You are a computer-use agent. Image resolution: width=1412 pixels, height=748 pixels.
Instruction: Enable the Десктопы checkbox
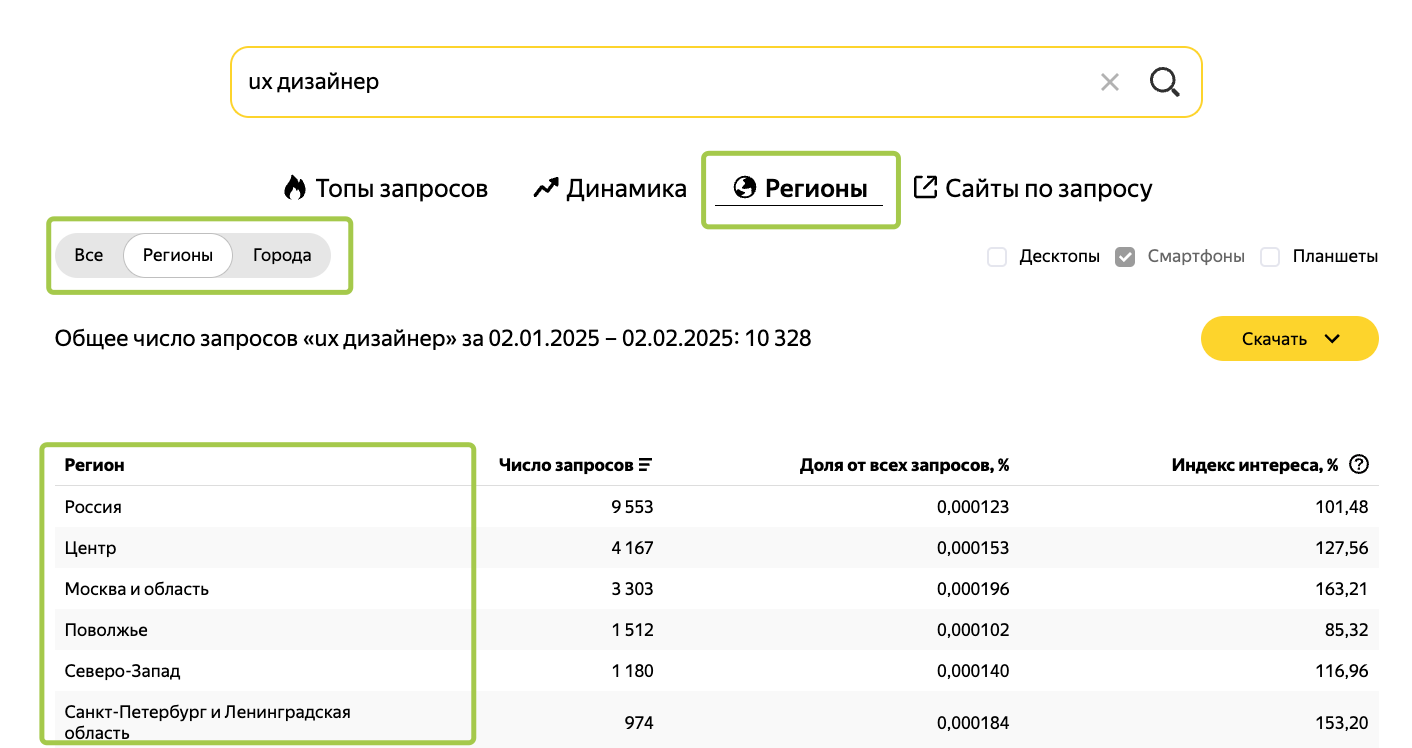pyautogui.click(x=997, y=257)
